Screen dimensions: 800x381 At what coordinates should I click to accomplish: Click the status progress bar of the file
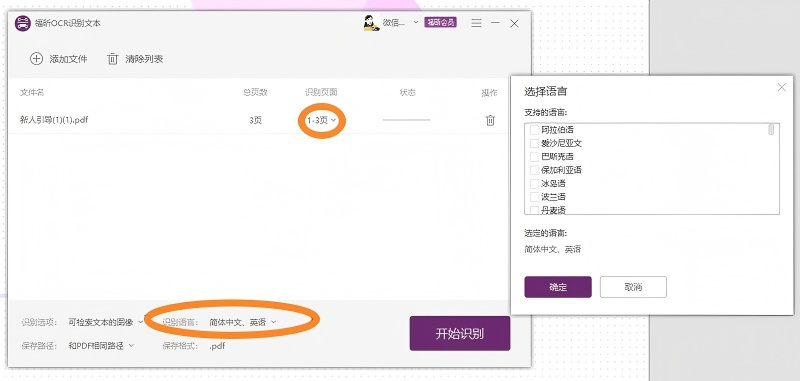(407, 120)
